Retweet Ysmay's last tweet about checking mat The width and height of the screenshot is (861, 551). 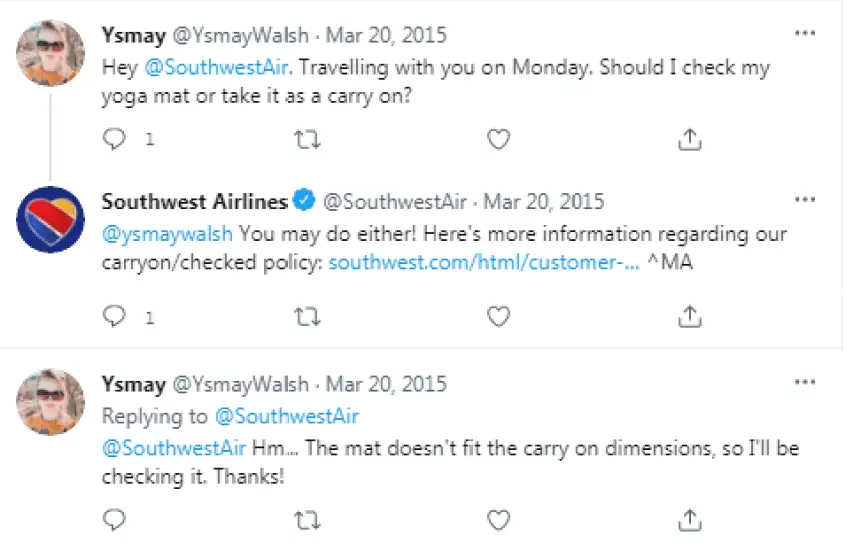click(307, 520)
